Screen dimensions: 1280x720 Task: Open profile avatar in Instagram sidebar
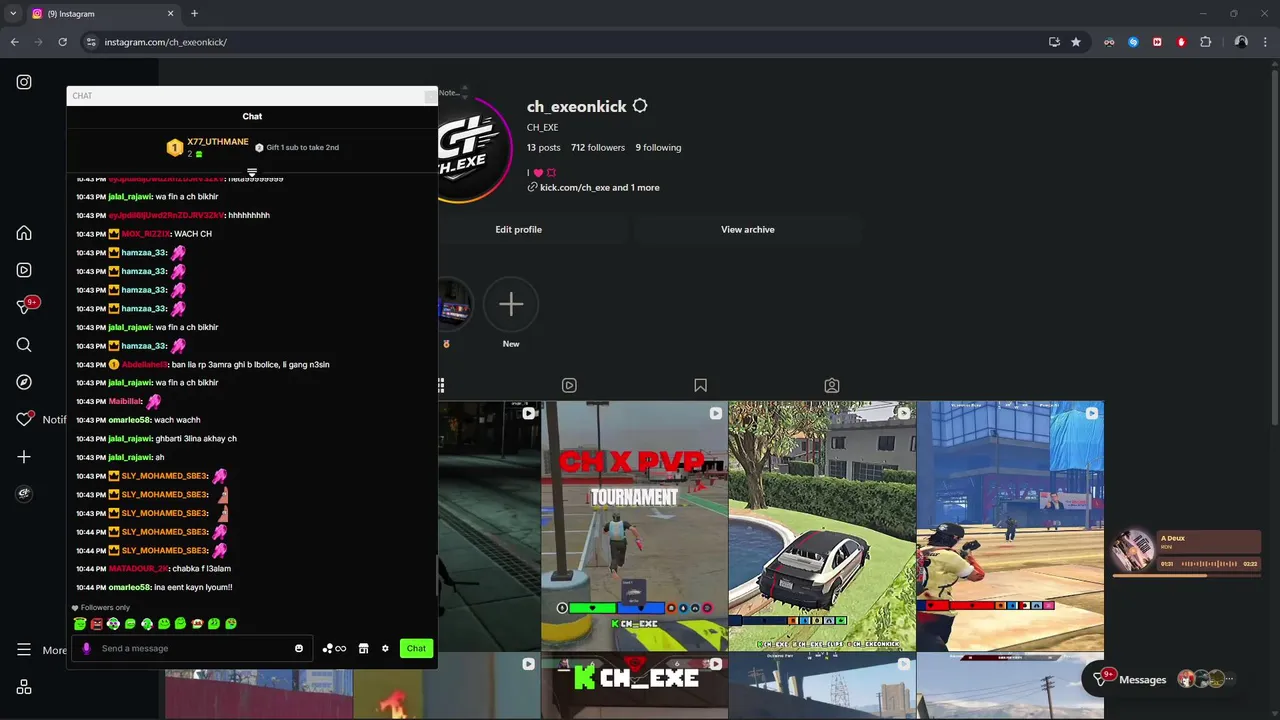tap(24, 494)
